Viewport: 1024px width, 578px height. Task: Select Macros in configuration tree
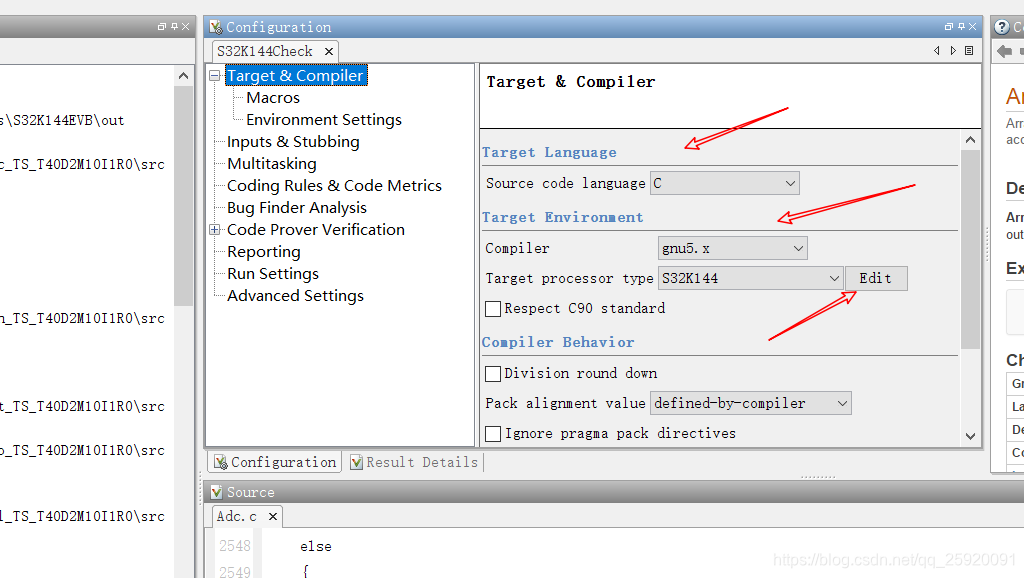tap(273, 98)
